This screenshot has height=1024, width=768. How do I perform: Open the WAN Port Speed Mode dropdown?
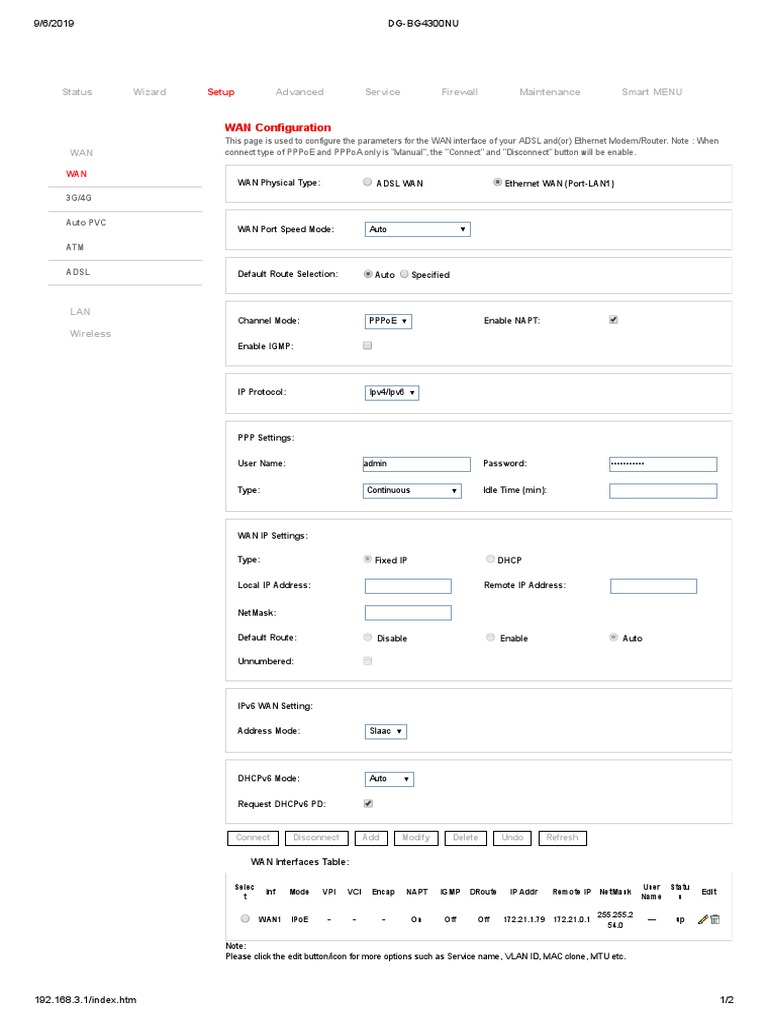[417, 229]
